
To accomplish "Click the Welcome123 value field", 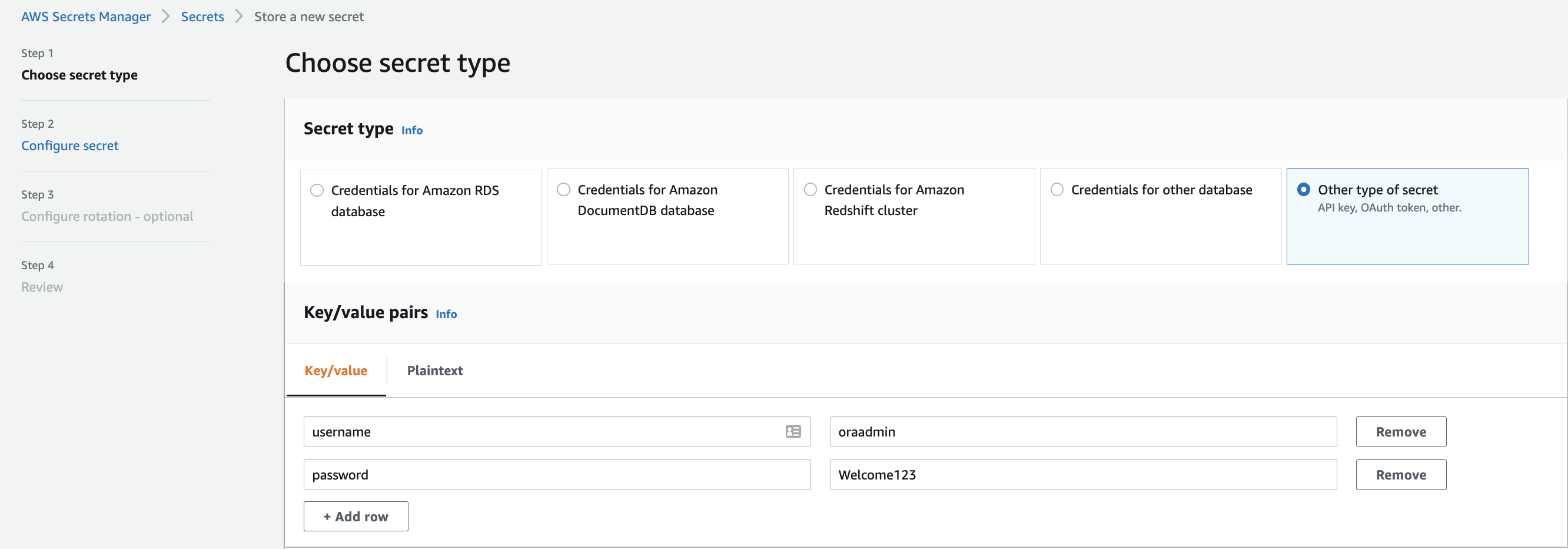I will tap(1082, 475).
